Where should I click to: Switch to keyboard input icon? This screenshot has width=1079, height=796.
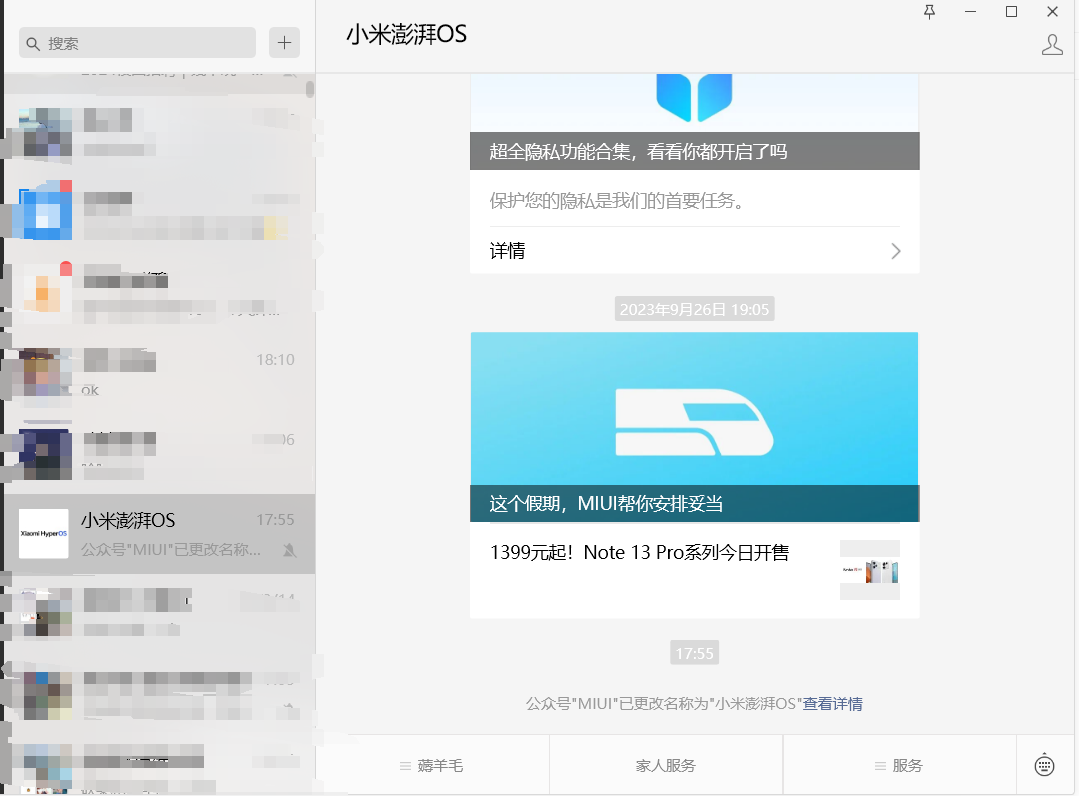pyautogui.click(x=1044, y=764)
